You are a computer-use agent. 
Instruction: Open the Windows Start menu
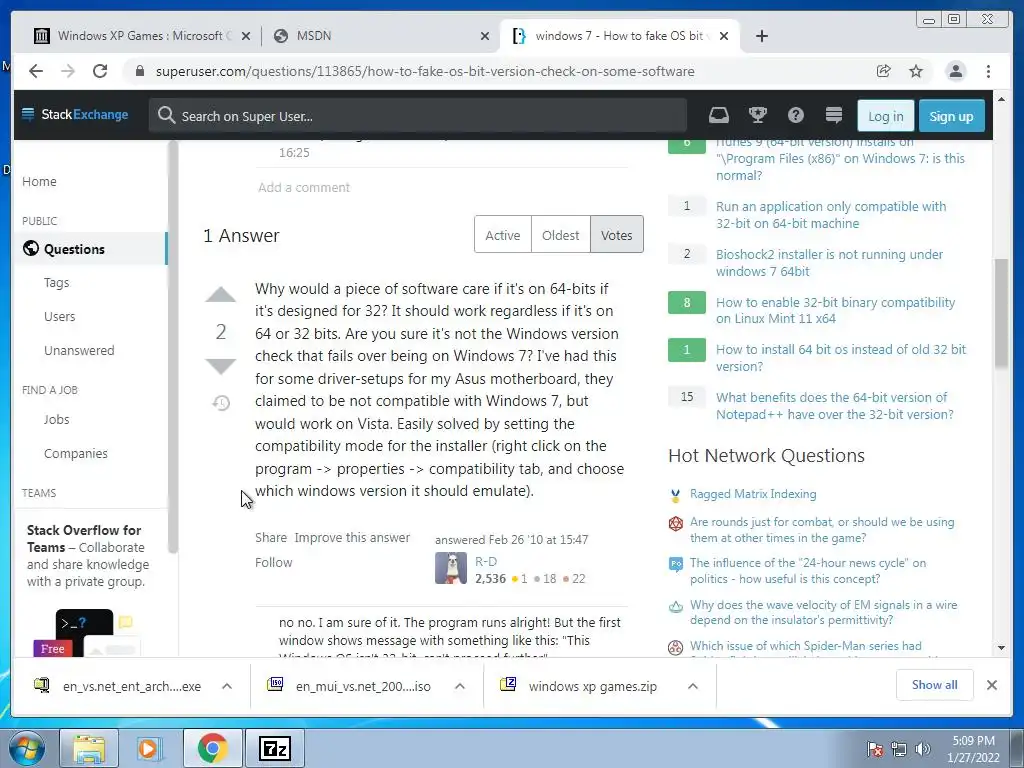tap(27, 749)
